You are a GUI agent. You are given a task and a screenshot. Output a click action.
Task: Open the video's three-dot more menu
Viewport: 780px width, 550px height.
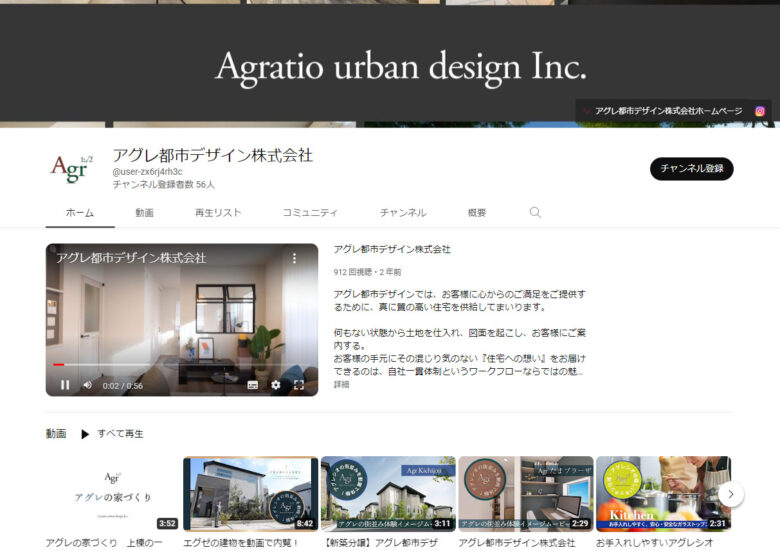tap(294, 258)
